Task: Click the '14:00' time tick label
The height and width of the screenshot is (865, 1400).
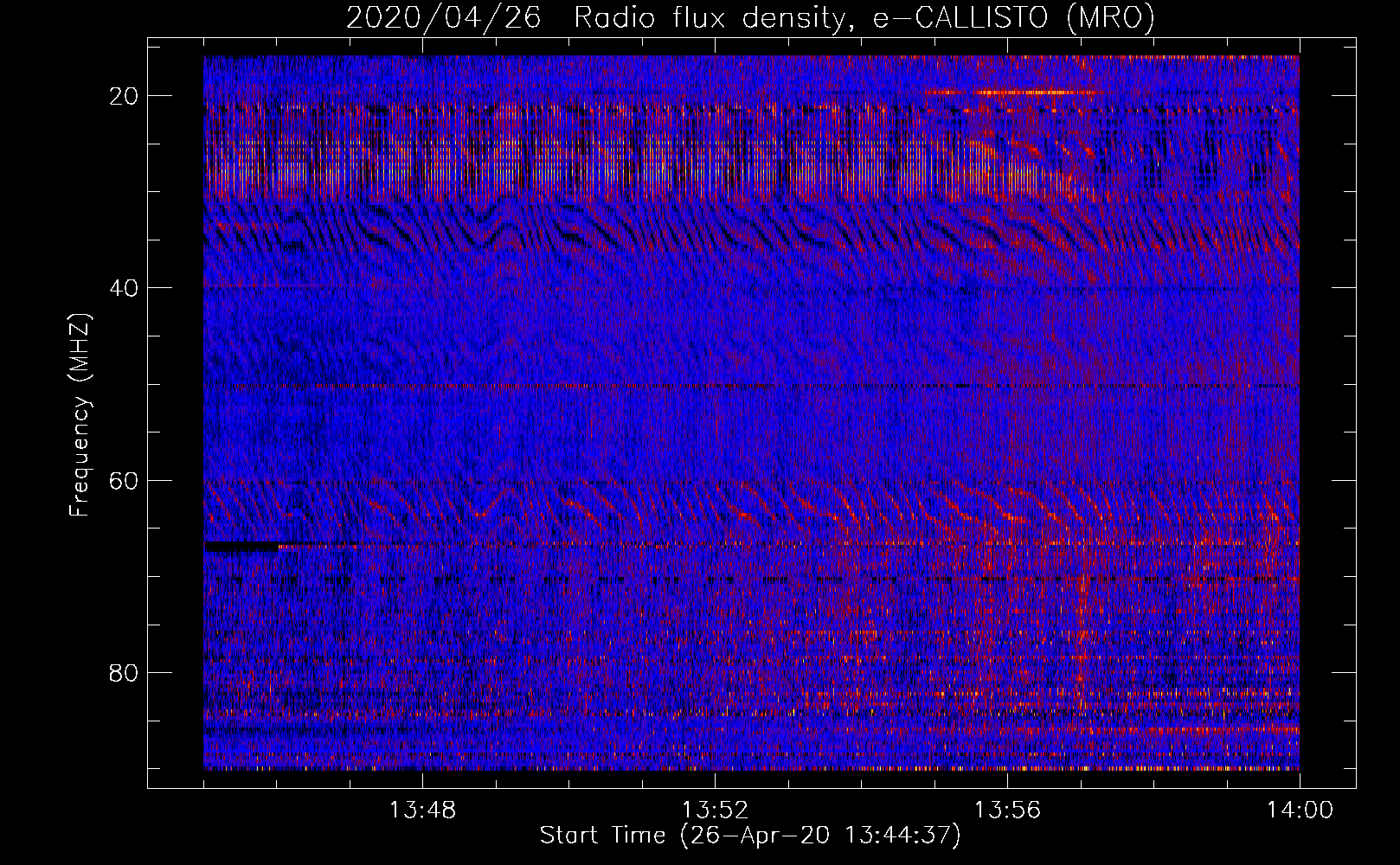Action: click(1300, 811)
